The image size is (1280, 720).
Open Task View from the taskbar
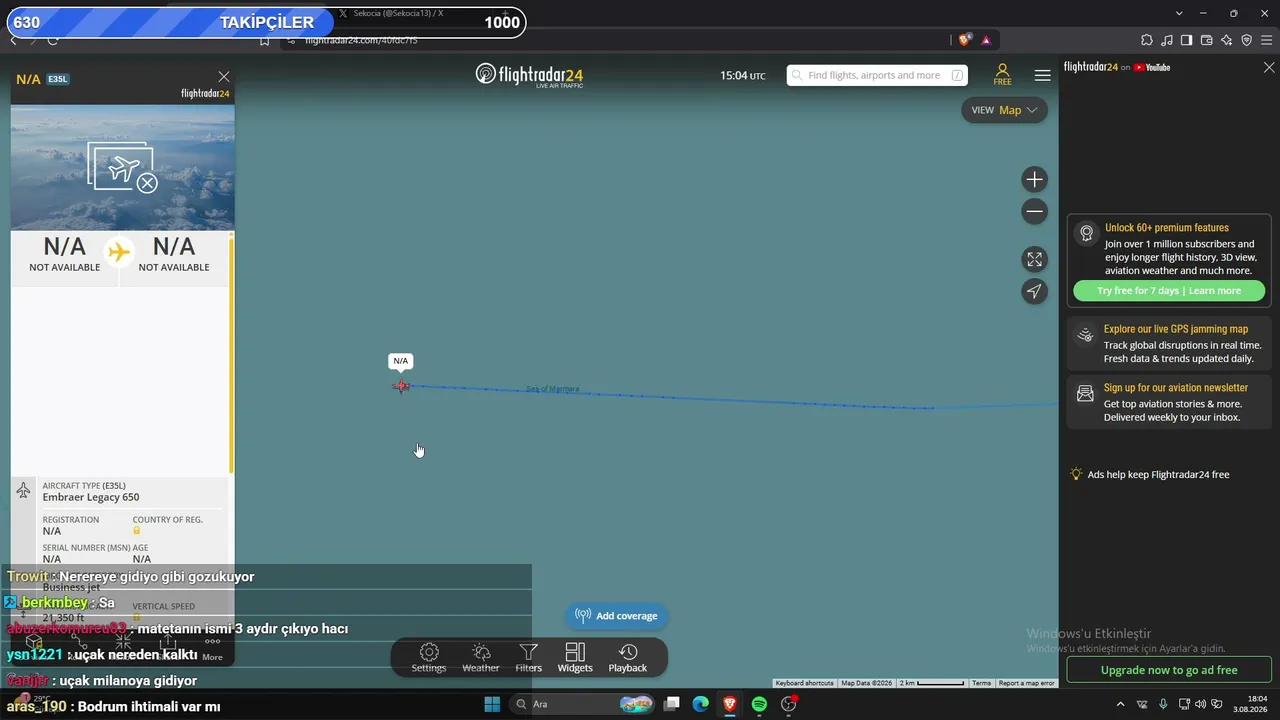click(672, 704)
